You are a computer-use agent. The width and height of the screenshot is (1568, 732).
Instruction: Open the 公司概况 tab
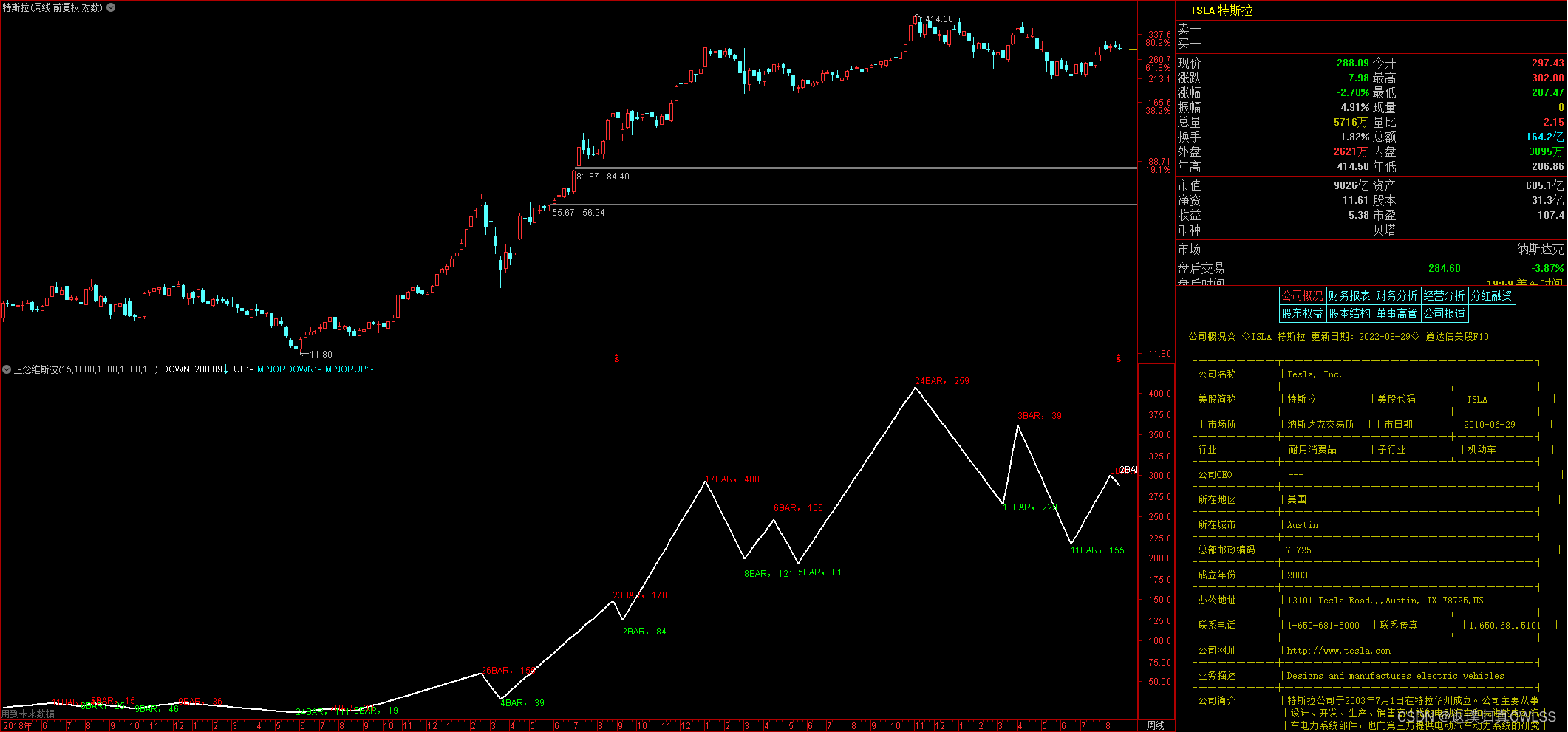pos(1303,295)
